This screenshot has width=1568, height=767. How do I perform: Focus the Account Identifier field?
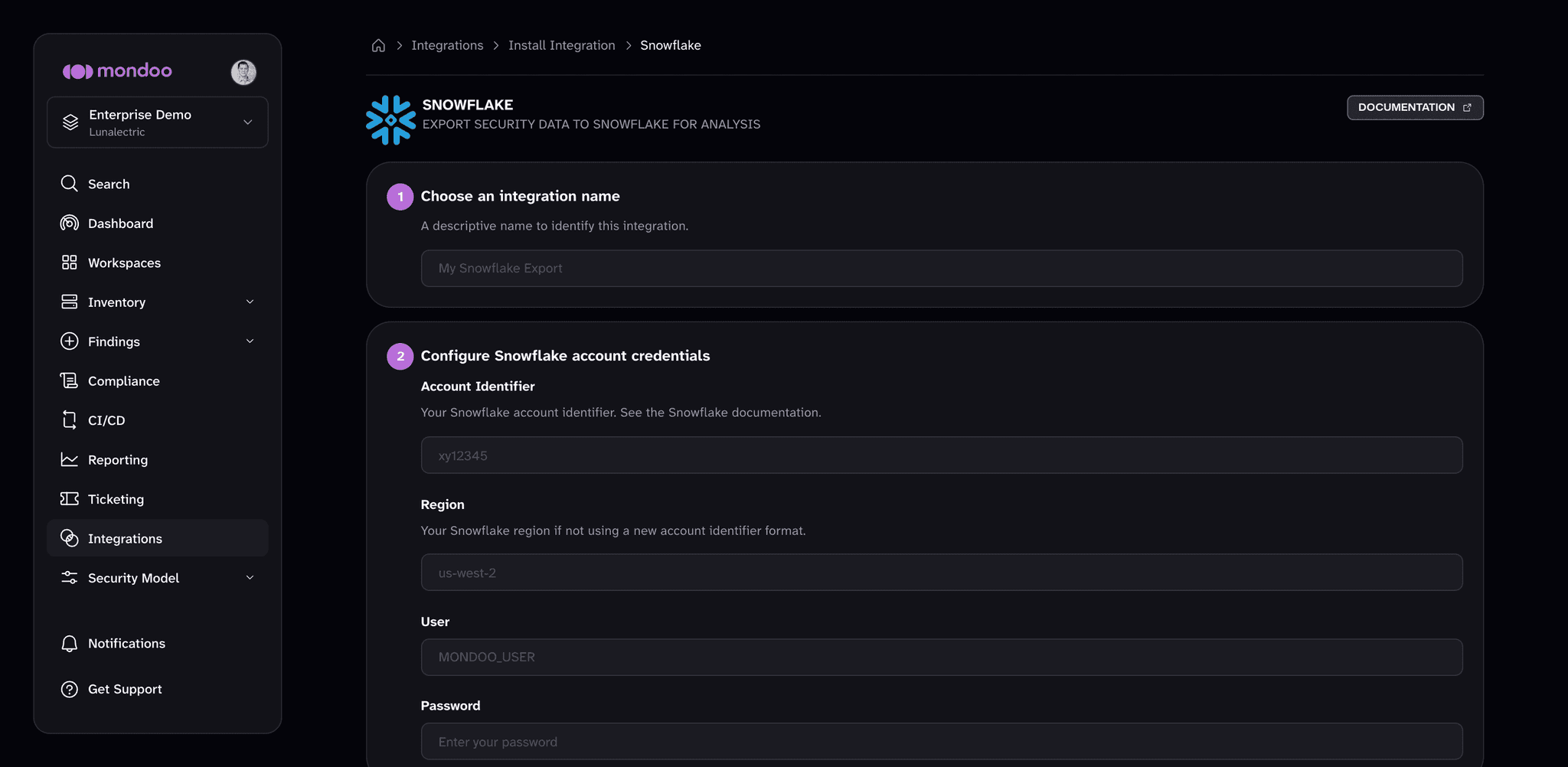pyautogui.click(x=942, y=455)
